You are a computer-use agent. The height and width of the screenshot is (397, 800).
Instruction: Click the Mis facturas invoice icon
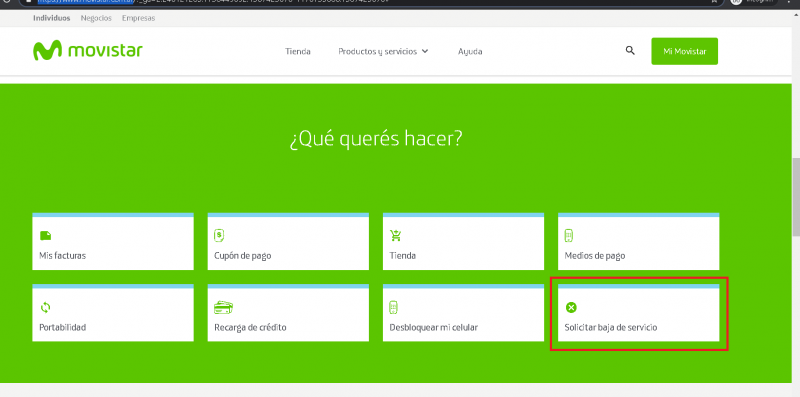click(45, 235)
